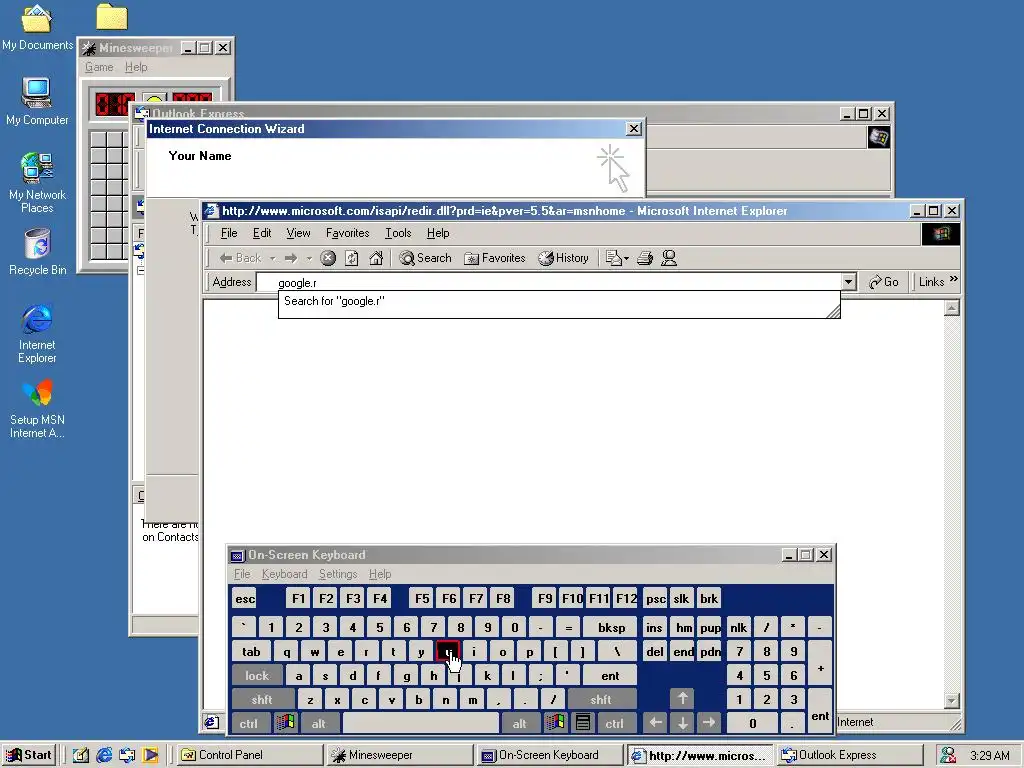Toggle the nlk key on on-screen keyboard
Screen dimensions: 1024x768
tap(739, 628)
